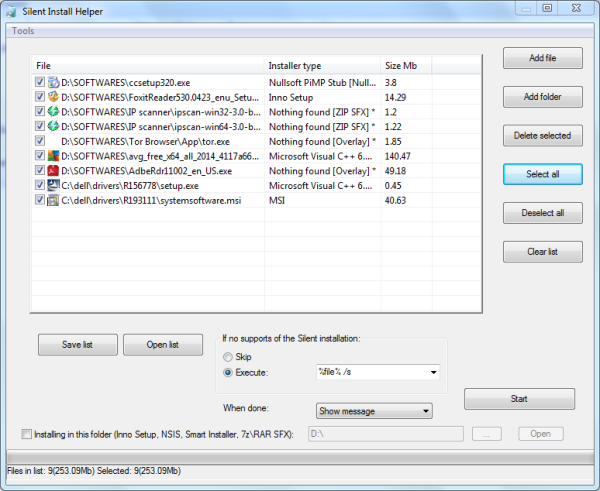Sort by Installer type column header

click(322, 65)
